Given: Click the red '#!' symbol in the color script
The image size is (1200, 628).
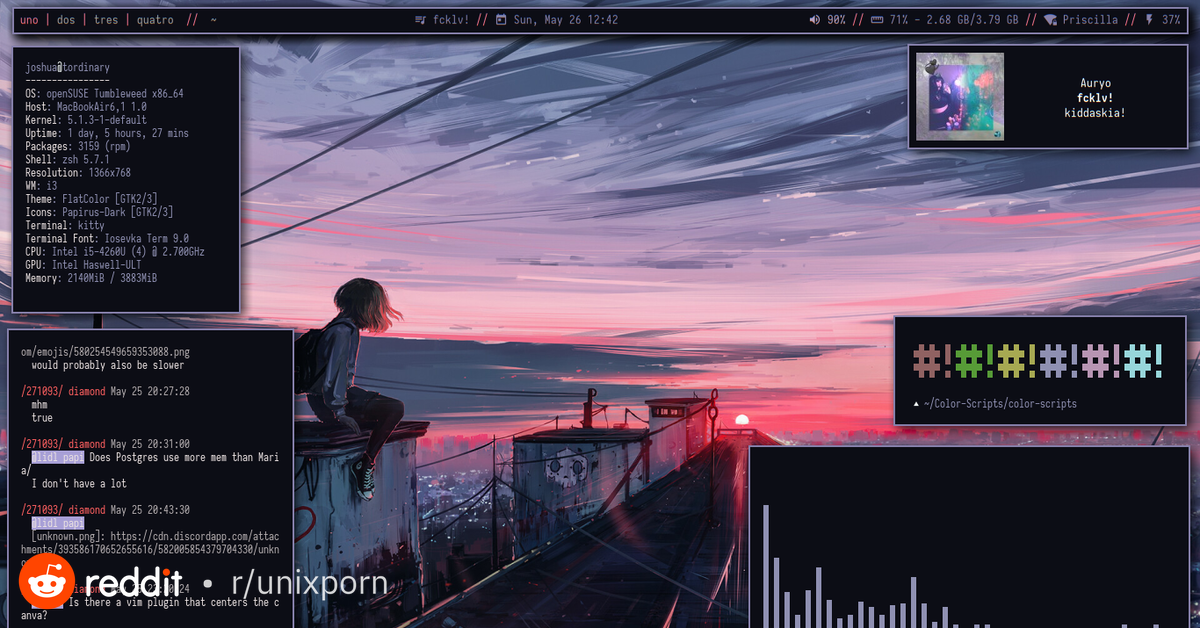Looking at the screenshot, I should pos(931,360).
